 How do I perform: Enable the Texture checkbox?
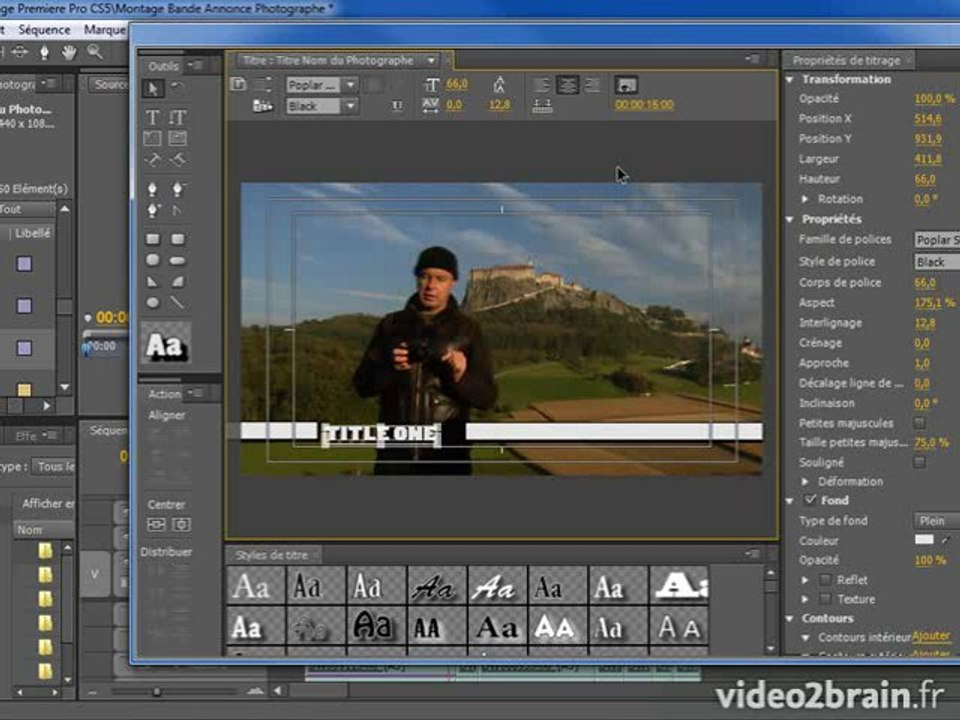825,599
